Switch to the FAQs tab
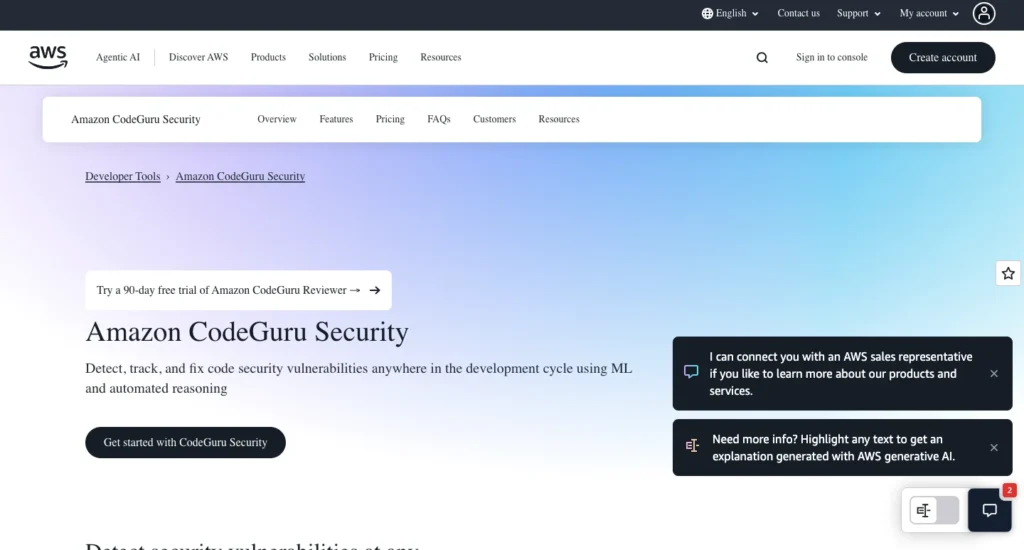1024x550 pixels. tap(439, 119)
